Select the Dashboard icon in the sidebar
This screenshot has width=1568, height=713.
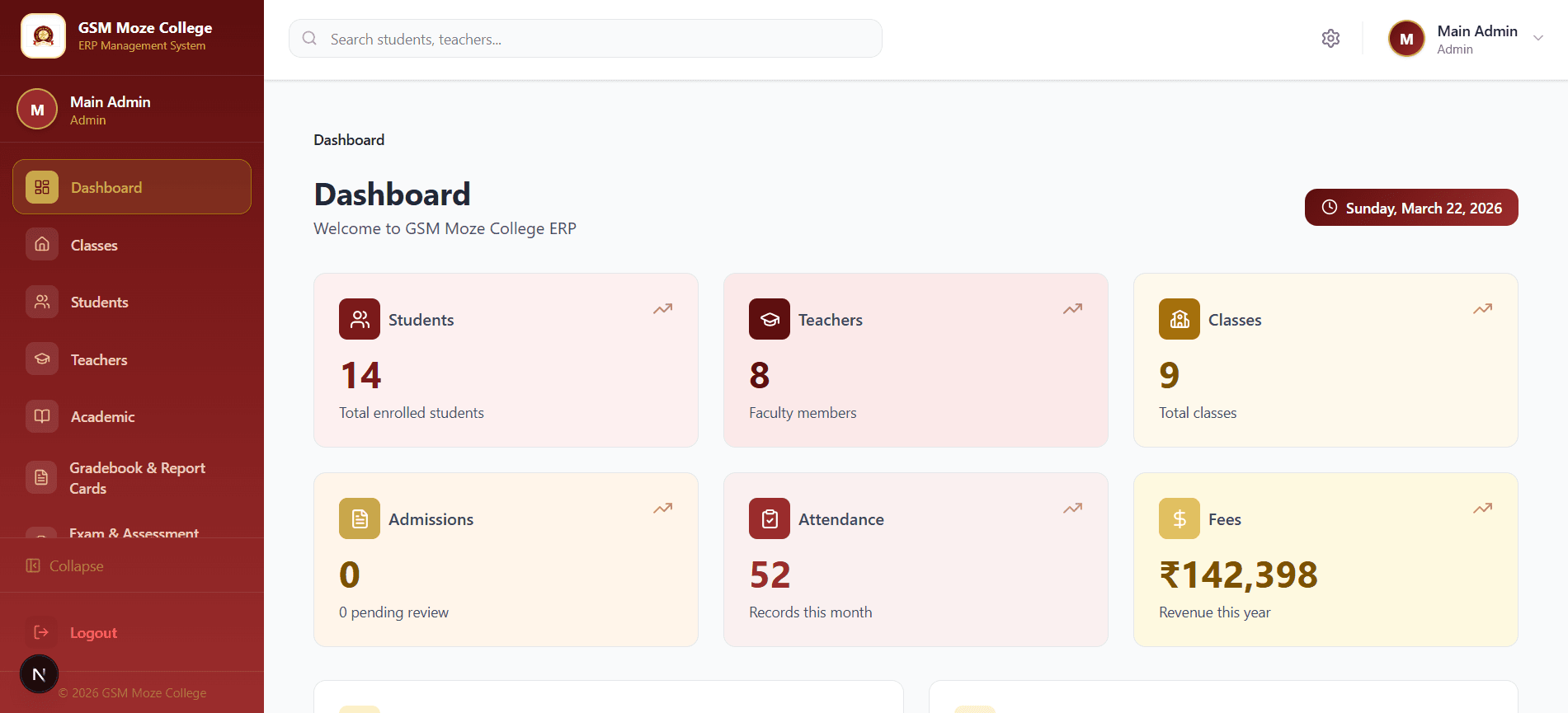41,187
